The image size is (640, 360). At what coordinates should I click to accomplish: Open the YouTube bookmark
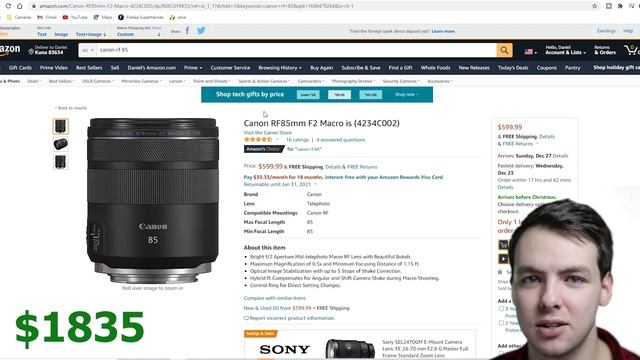(75, 17)
